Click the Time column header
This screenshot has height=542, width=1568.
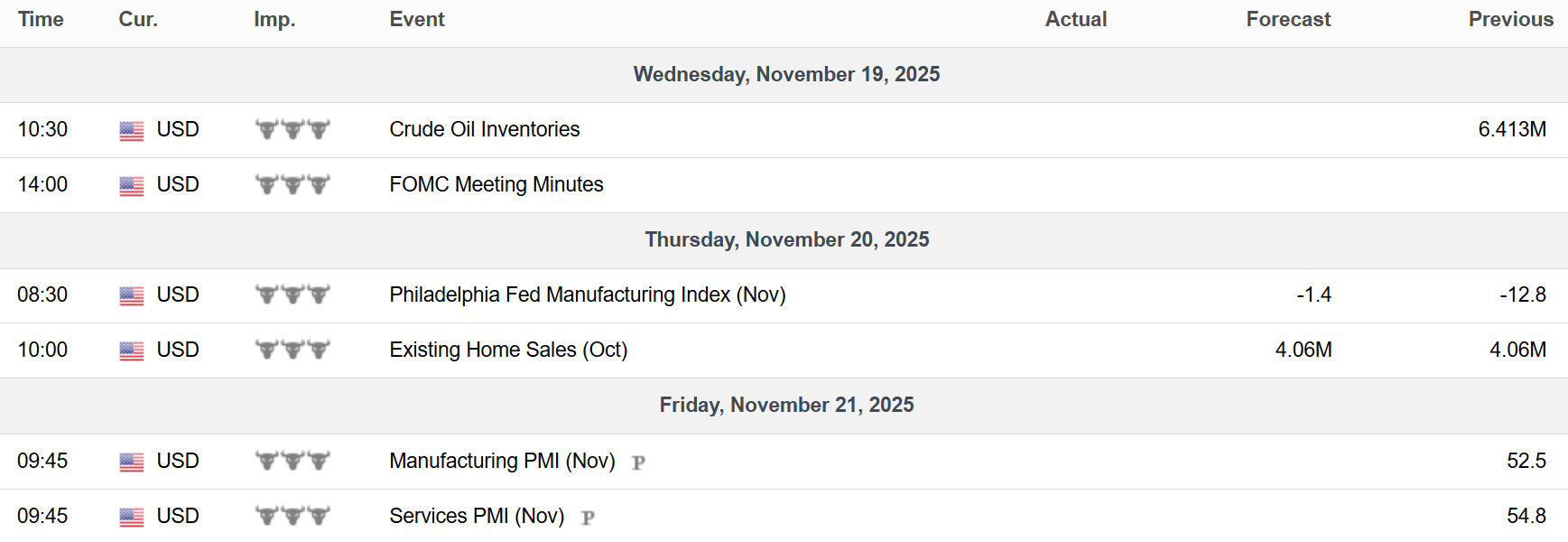point(41,19)
